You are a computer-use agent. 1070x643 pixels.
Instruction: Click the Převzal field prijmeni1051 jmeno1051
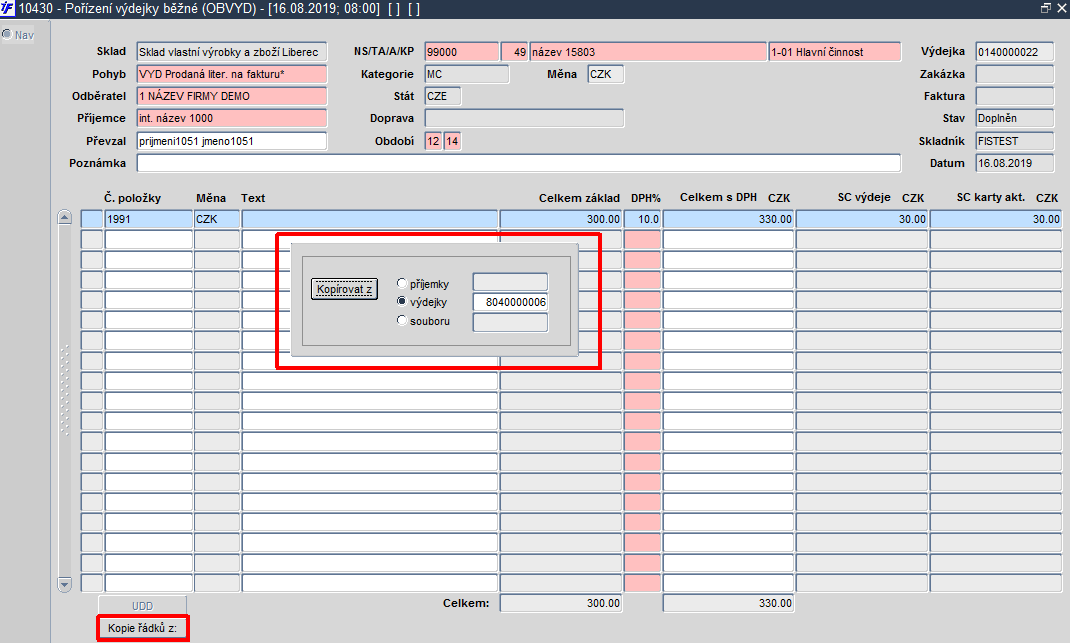coord(231,141)
